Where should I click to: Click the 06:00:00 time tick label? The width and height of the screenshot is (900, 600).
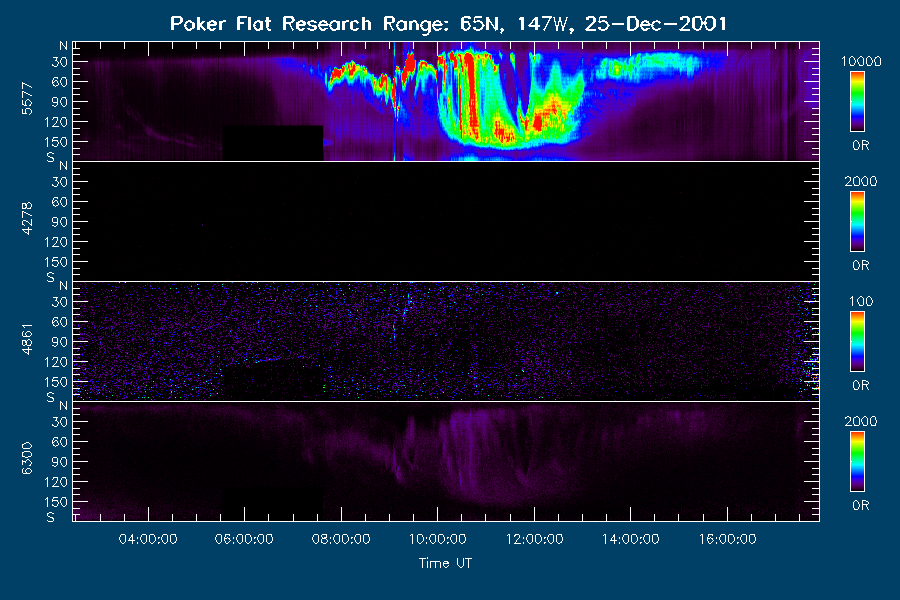point(244,539)
